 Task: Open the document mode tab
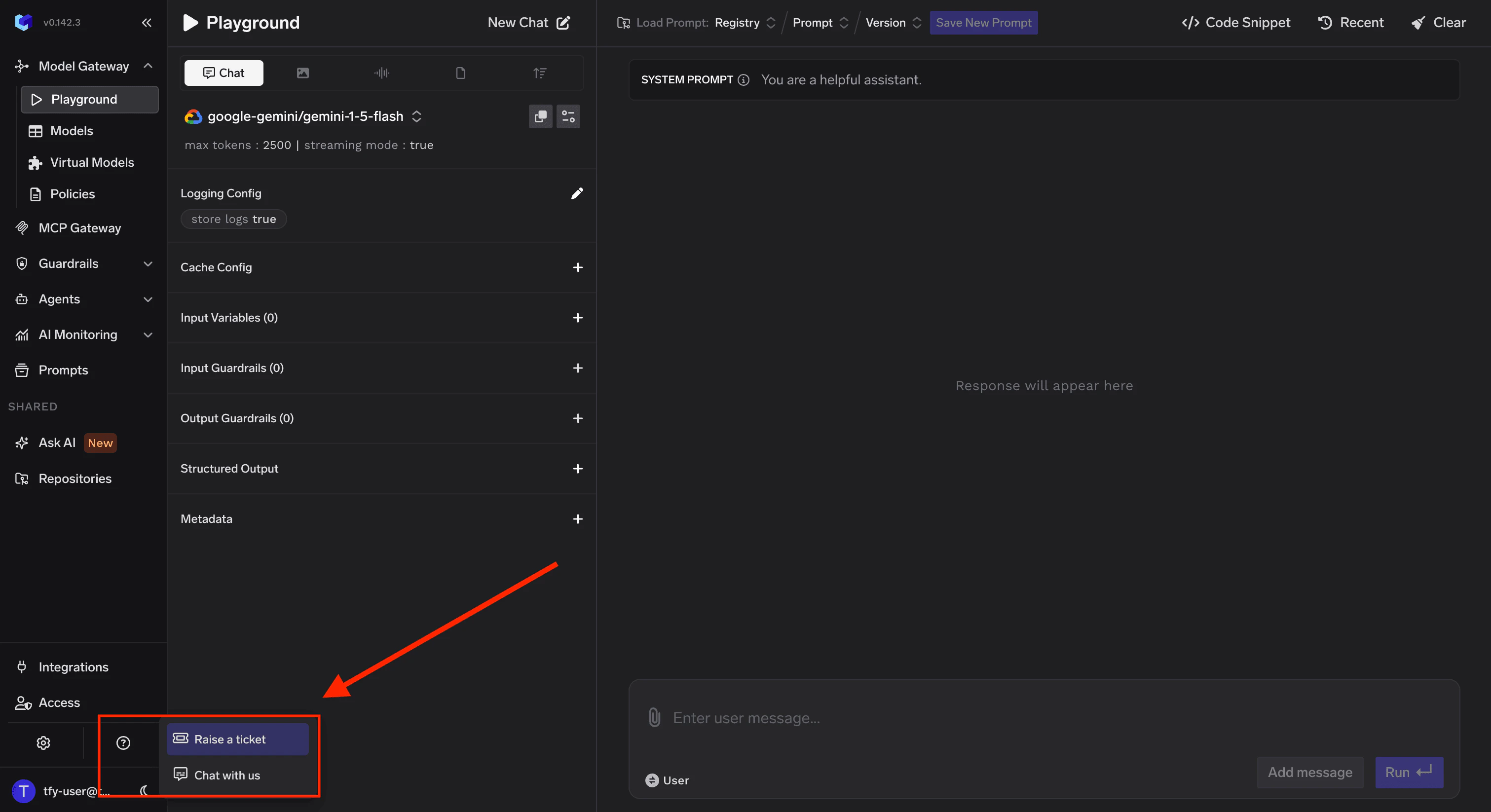point(461,73)
